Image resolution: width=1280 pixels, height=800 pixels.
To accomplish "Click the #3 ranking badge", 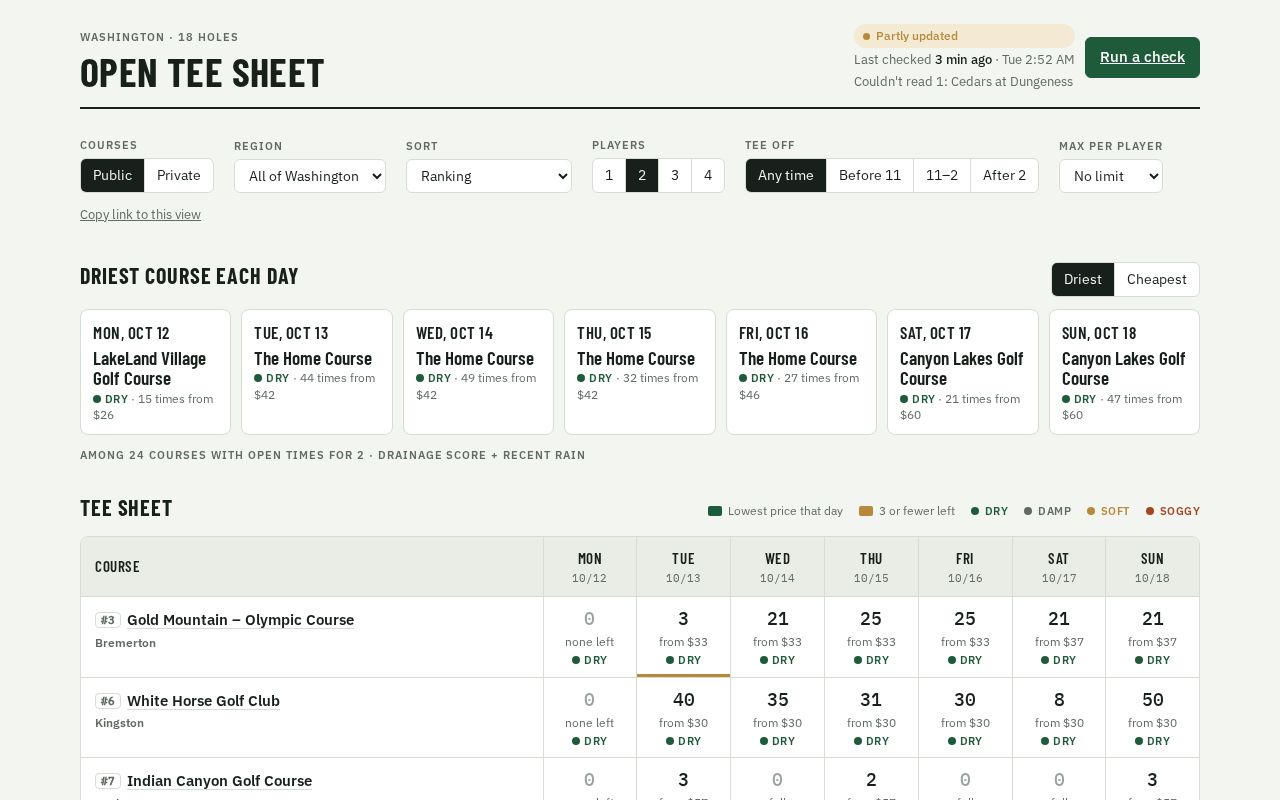I will point(108,620).
